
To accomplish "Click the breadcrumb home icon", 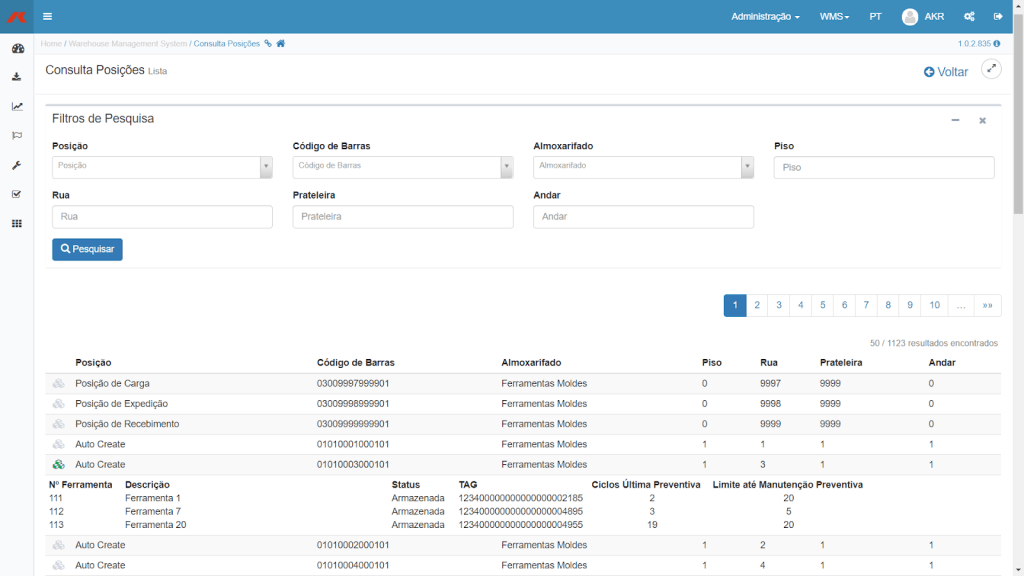I will click(281, 44).
